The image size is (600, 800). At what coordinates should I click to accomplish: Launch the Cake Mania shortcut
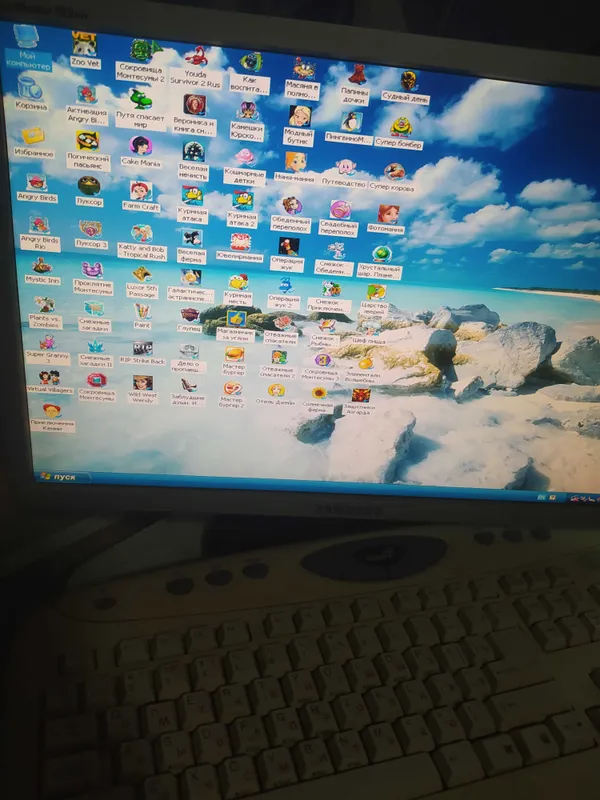[x=141, y=153]
